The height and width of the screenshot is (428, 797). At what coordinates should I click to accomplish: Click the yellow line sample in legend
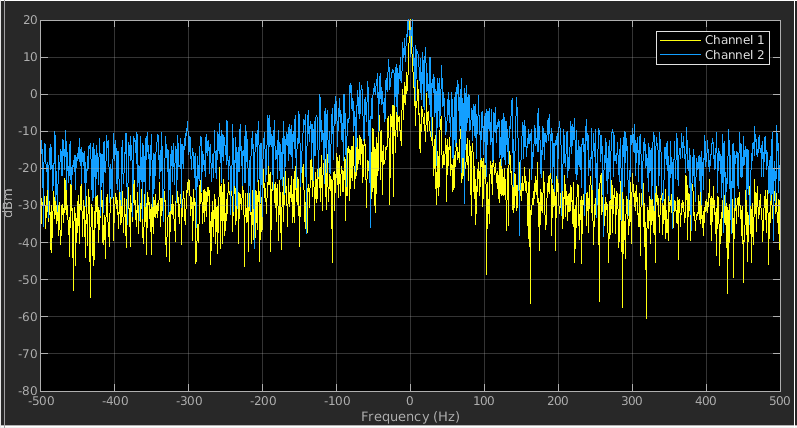680,40
